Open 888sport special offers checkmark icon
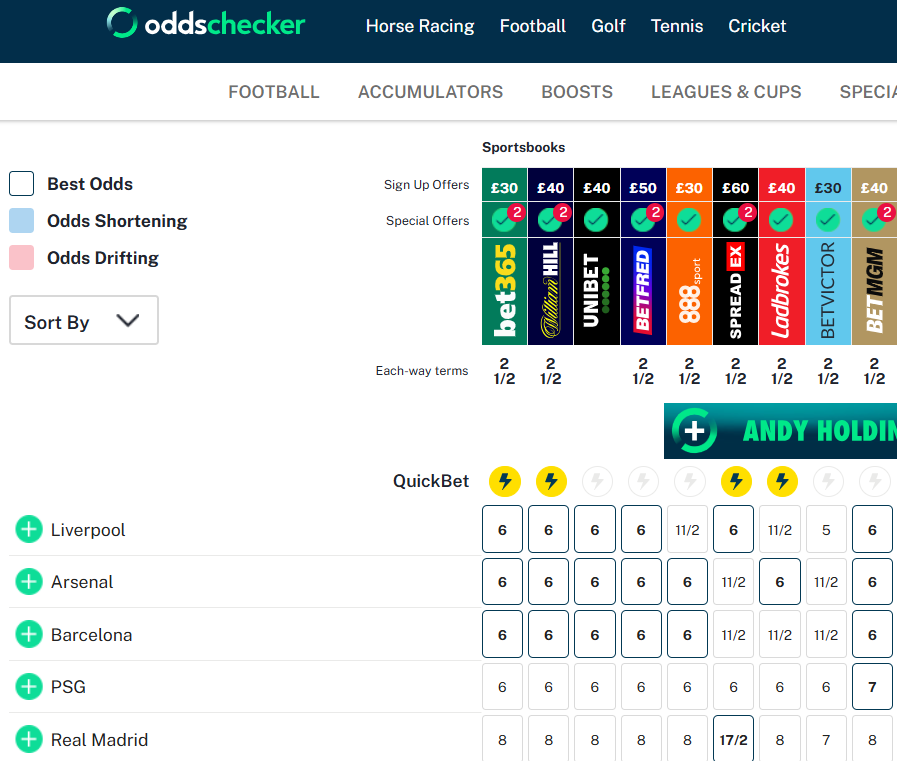The image size is (897, 761). [x=689, y=220]
